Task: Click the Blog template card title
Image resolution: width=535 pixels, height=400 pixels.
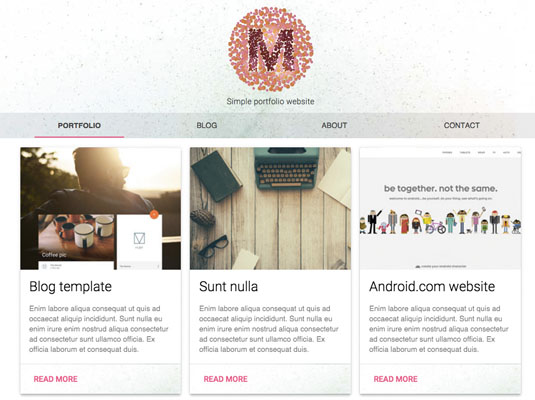Action: point(70,287)
